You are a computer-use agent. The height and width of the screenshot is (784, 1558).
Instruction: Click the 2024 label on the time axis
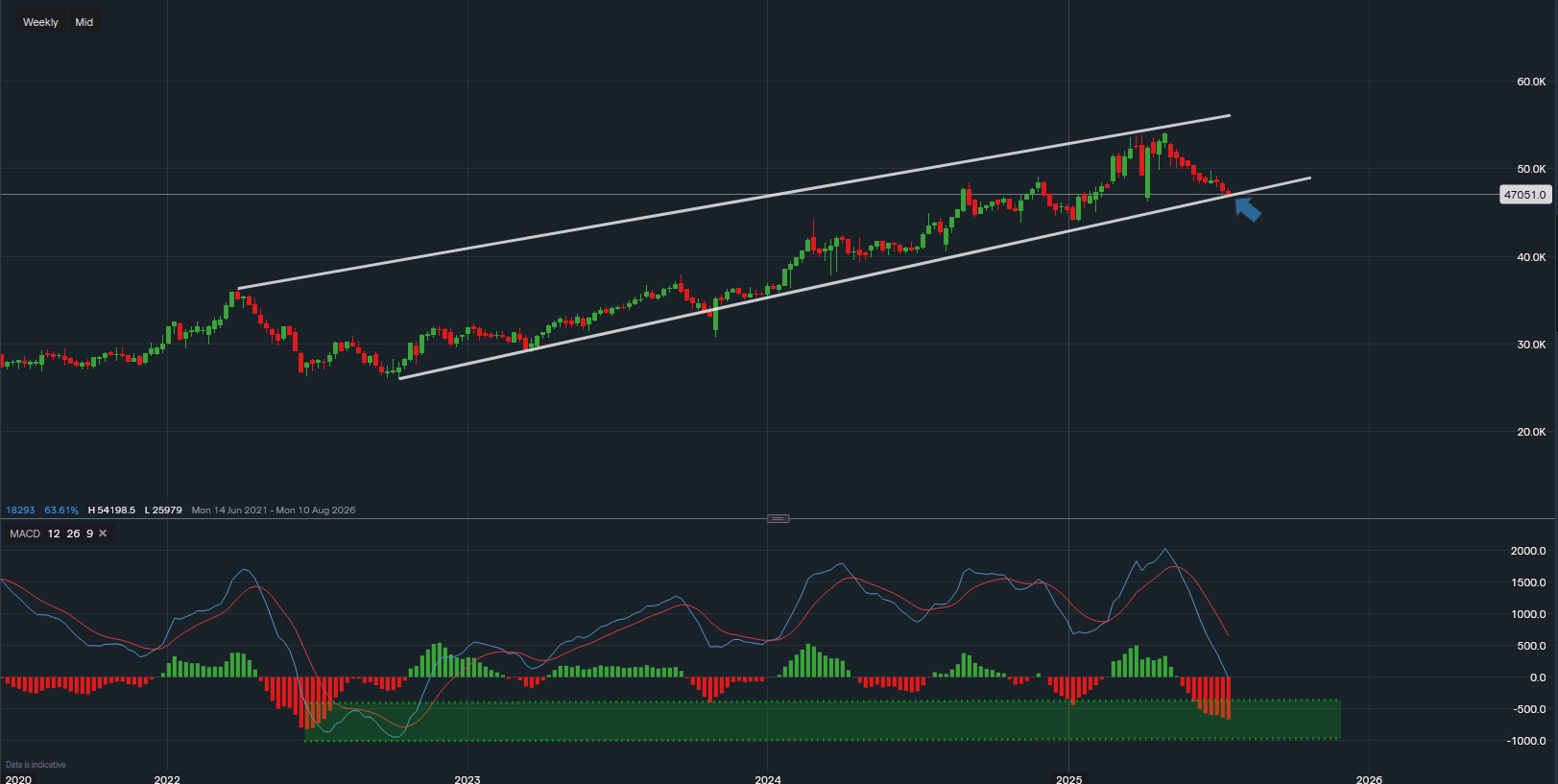coord(767,779)
